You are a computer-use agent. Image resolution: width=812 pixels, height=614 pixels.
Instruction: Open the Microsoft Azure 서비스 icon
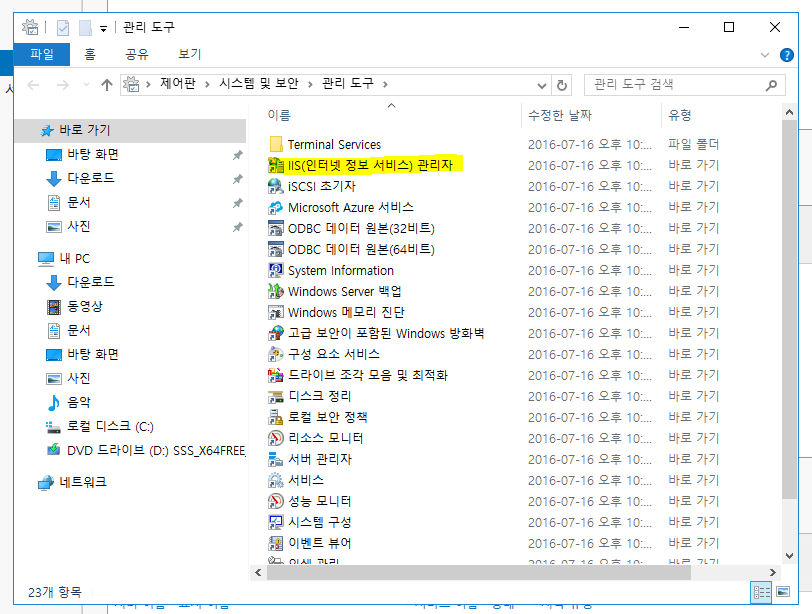pos(276,207)
